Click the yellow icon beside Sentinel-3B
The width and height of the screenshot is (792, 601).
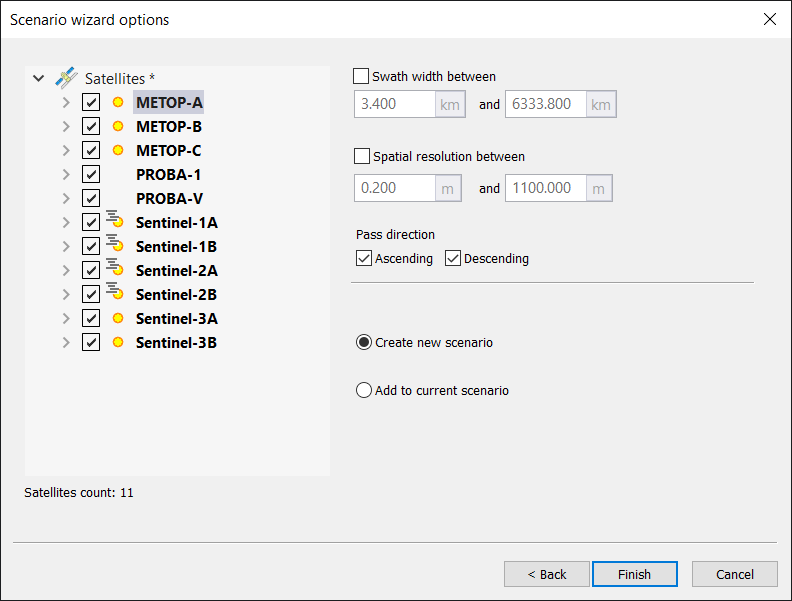pos(117,342)
